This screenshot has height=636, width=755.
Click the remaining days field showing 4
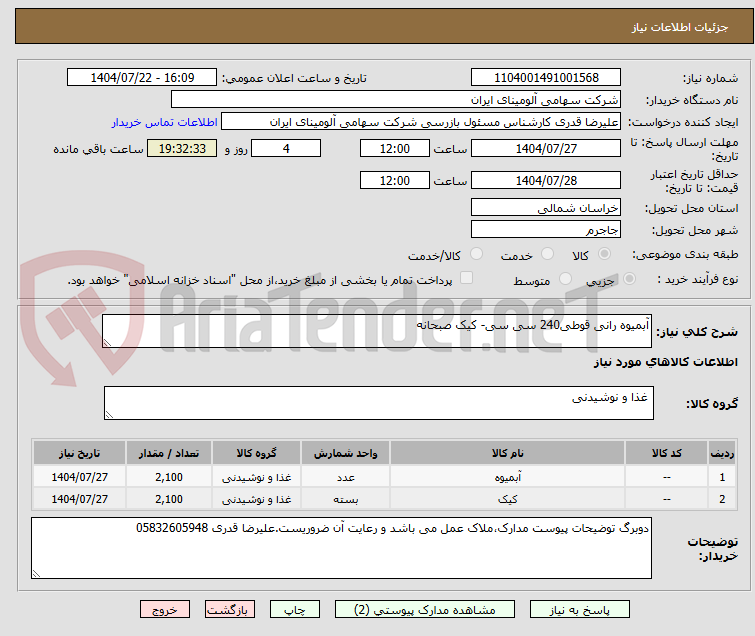click(x=286, y=148)
